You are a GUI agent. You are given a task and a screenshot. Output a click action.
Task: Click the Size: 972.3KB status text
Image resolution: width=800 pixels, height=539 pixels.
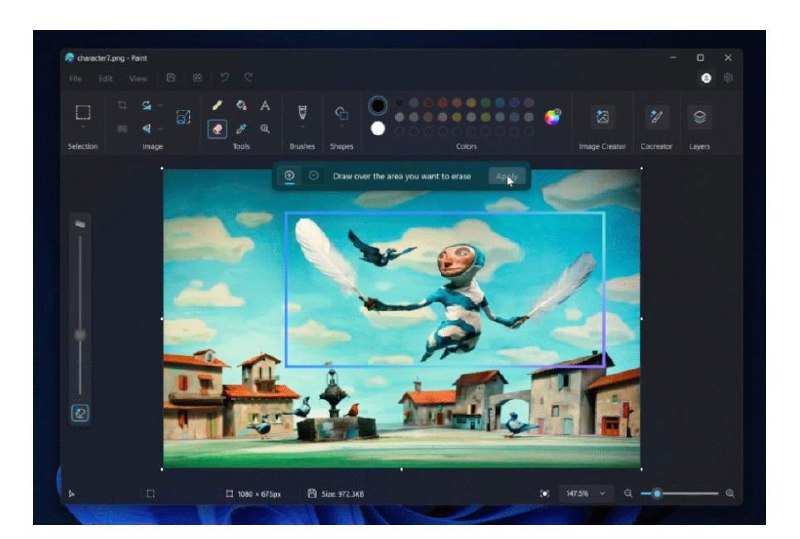coord(342,494)
